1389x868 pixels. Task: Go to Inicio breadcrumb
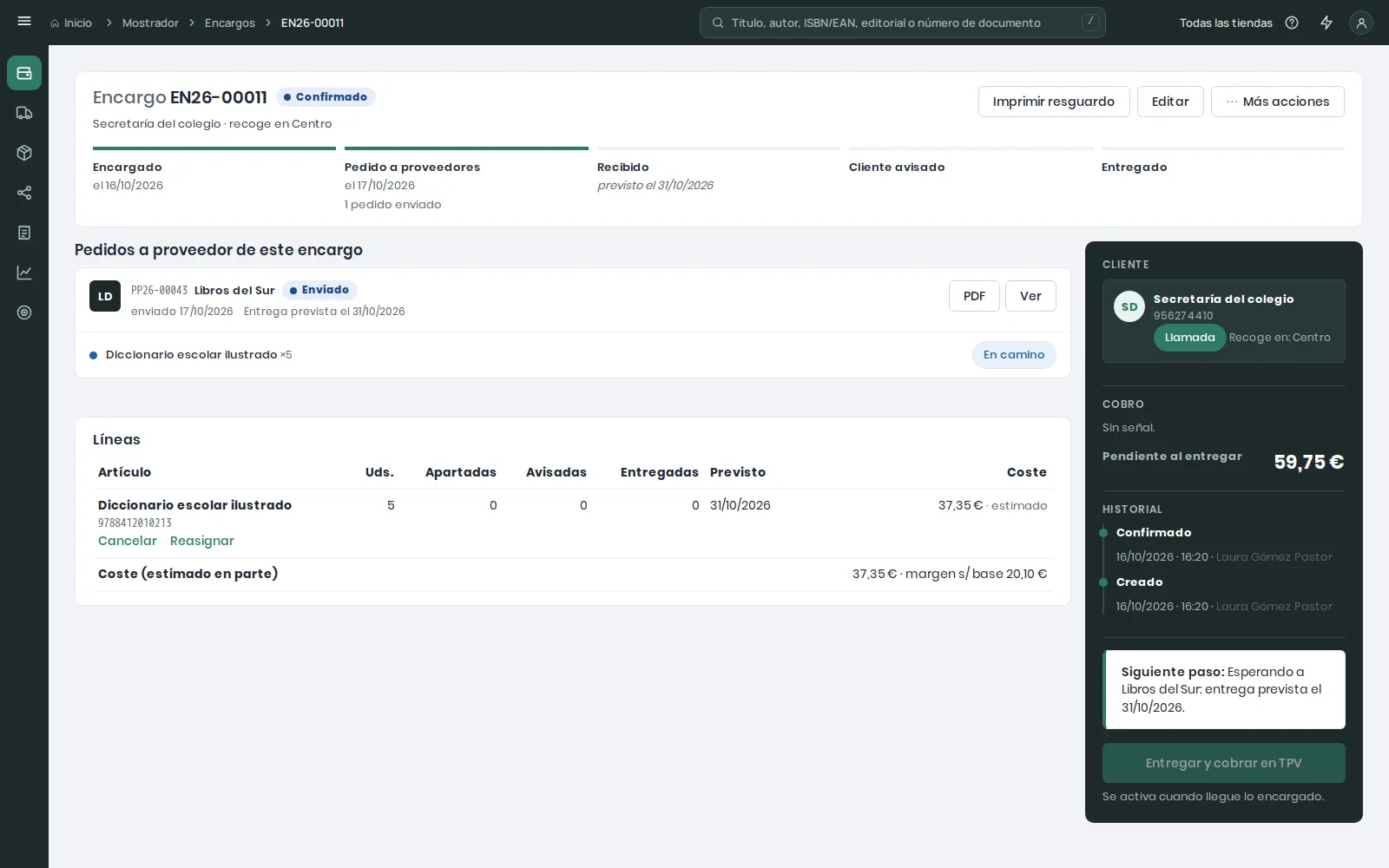[71, 23]
